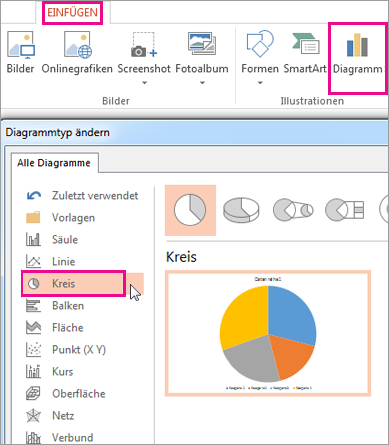Choose the bar-of-pie chart subtype

344,210
